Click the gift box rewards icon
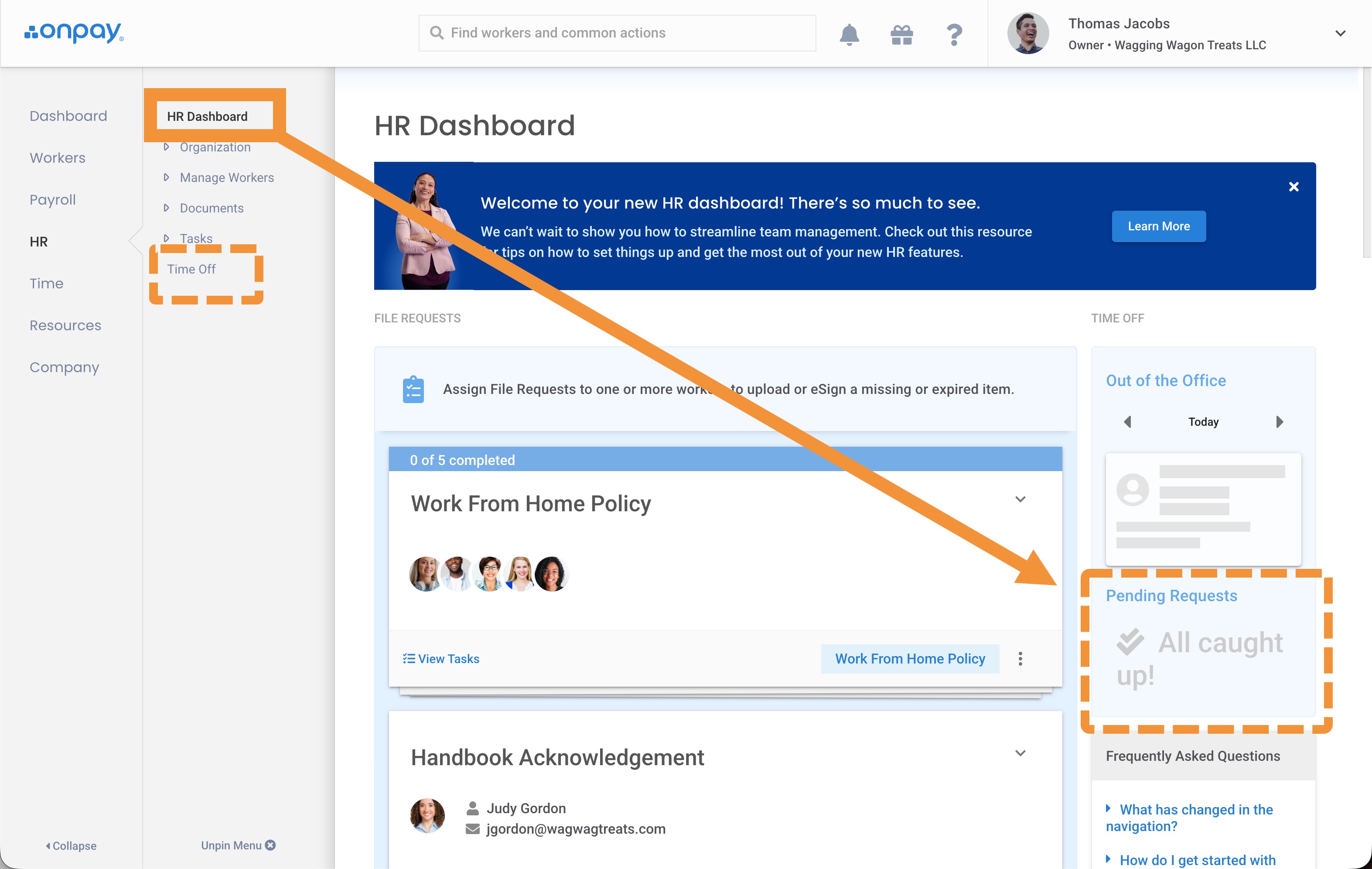This screenshot has width=1372, height=869. point(901,34)
